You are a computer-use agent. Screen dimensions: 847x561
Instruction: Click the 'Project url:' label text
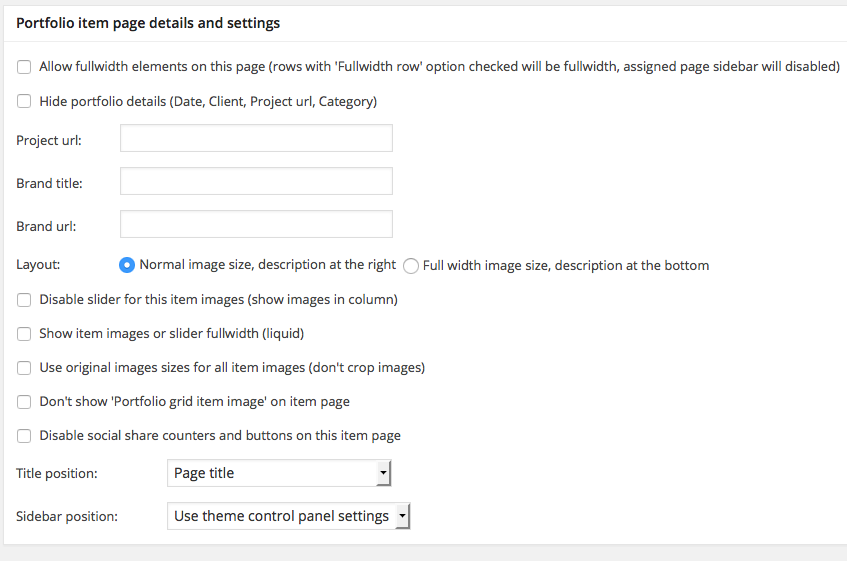click(x=49, y=140)
